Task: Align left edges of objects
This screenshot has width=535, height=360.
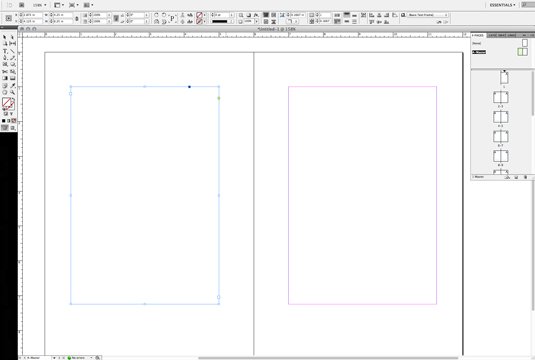Action: coord(372,15)
